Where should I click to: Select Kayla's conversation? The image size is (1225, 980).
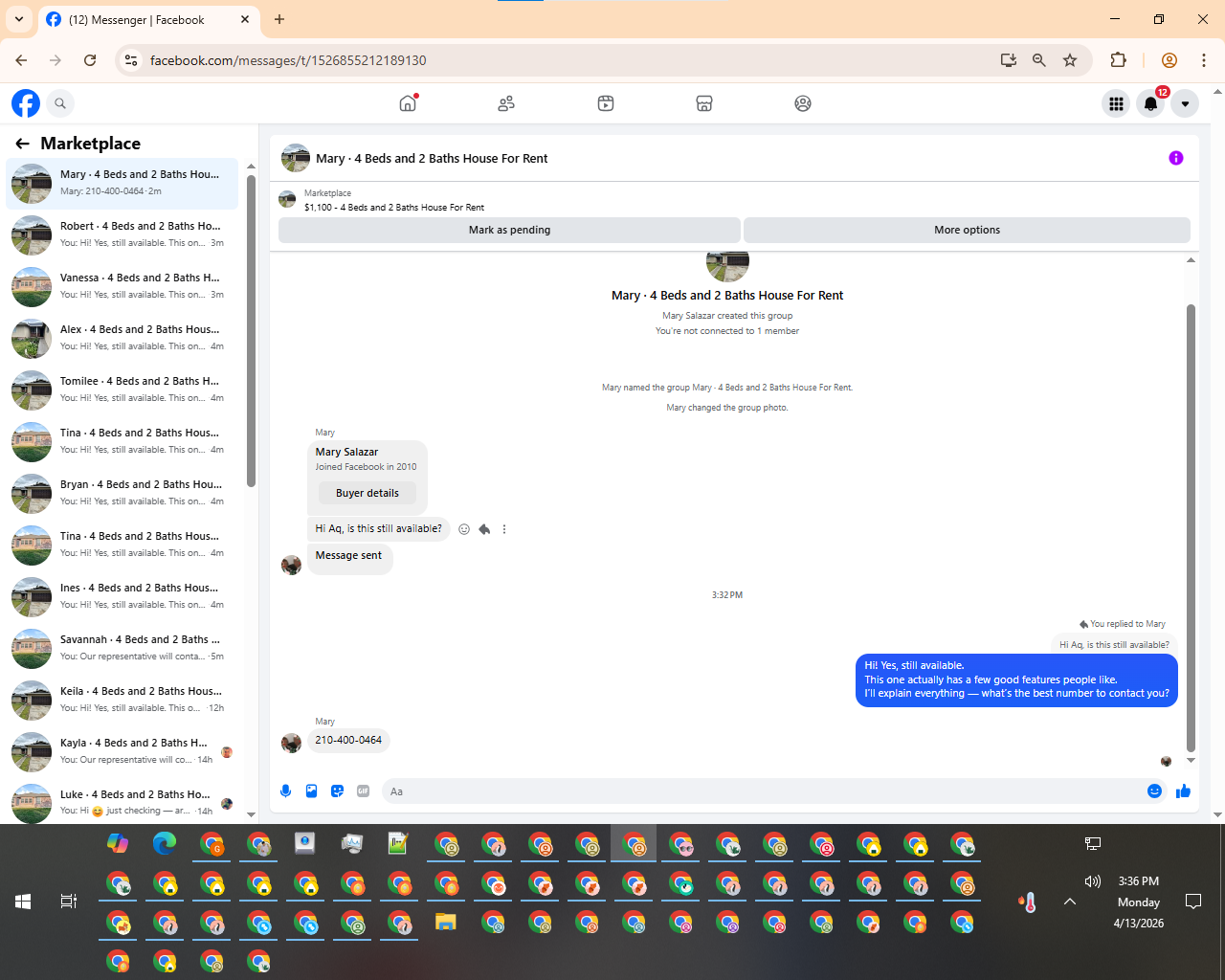click(122, 751)
